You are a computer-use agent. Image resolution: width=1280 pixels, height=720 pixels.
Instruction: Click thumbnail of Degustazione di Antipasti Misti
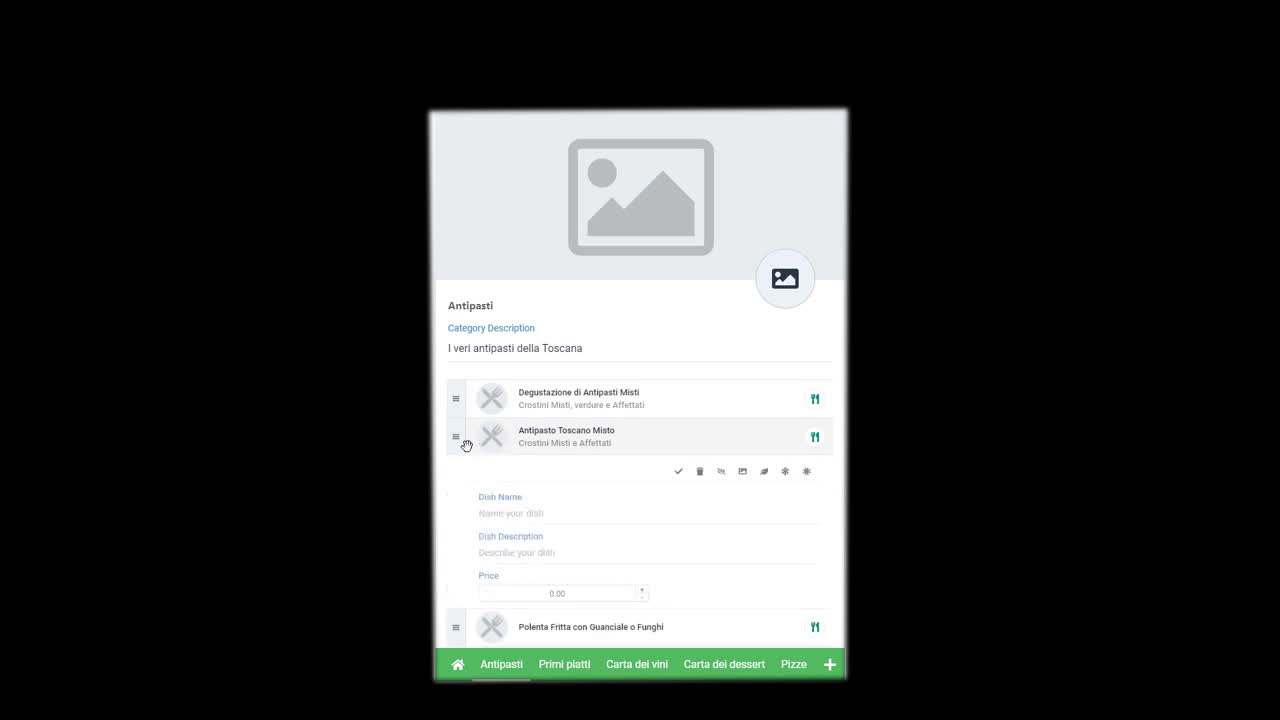492,399
